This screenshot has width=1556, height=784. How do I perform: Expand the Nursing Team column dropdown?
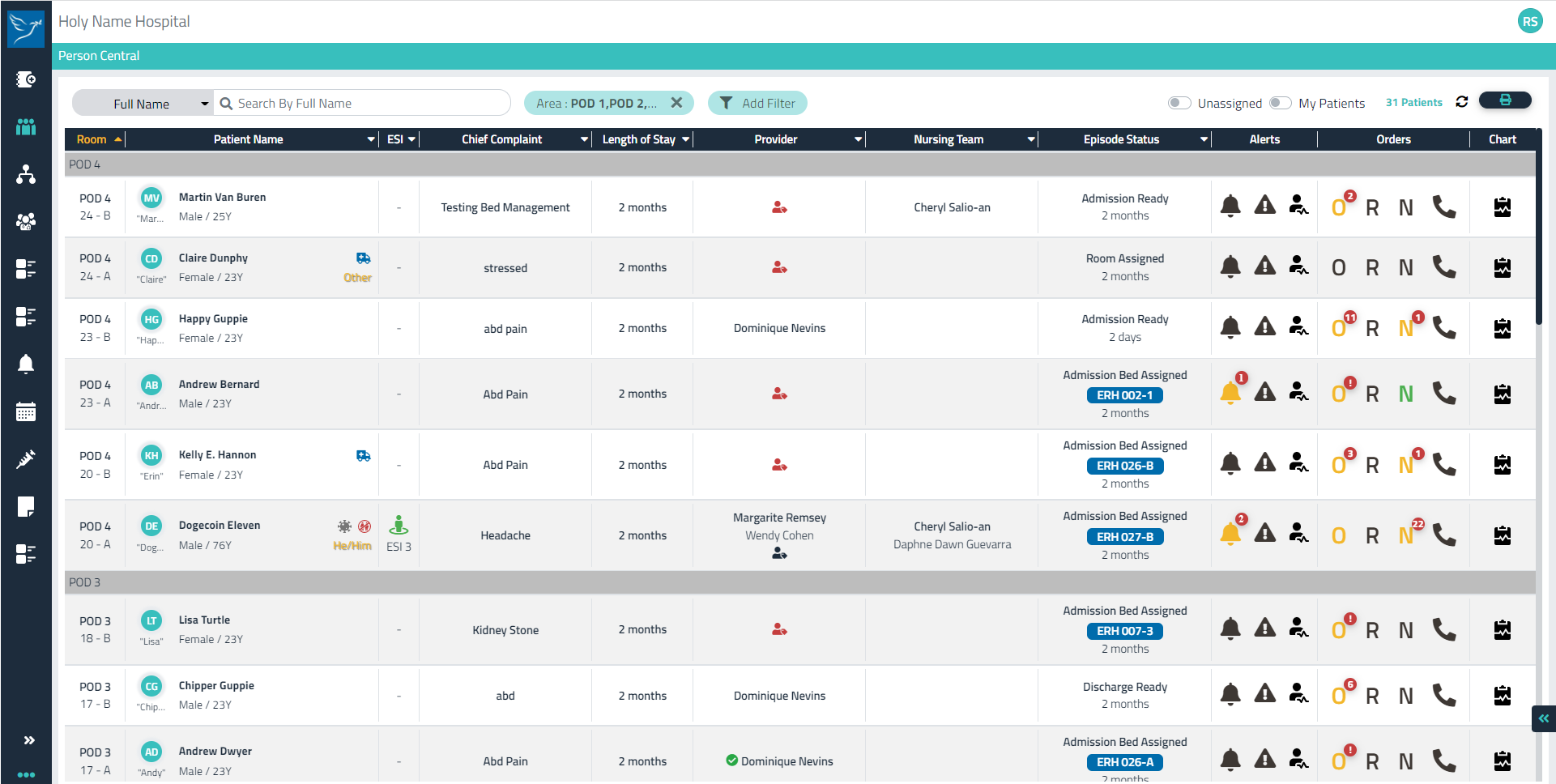1030,139
